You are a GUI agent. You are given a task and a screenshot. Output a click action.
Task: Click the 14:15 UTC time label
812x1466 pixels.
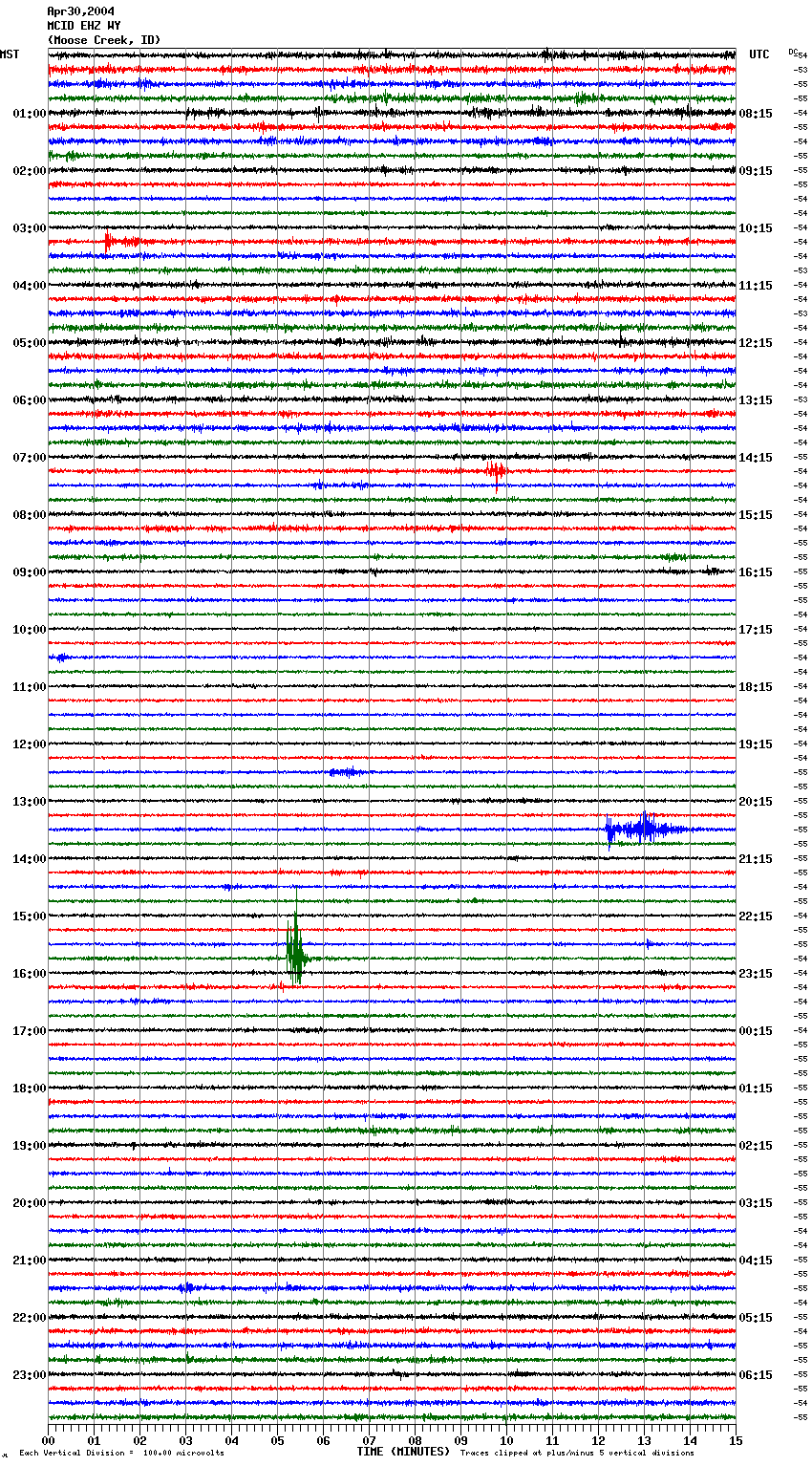756,458
